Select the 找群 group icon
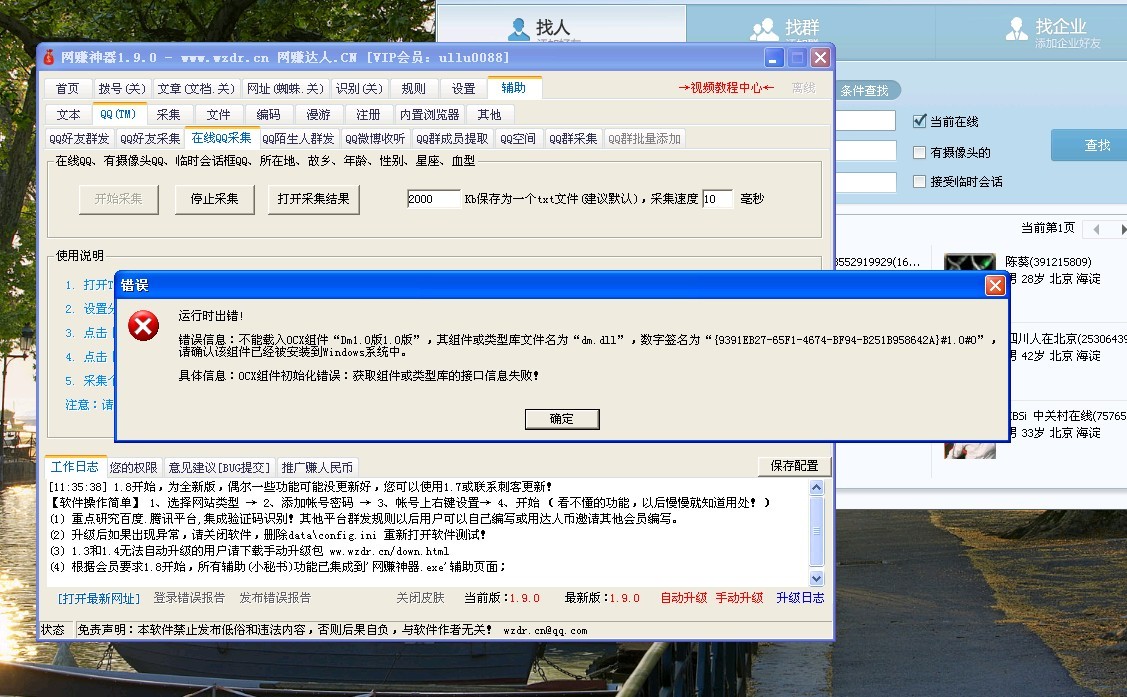Screen dimensions: 1127x697 pyautogui.click(x=764, y=28)
